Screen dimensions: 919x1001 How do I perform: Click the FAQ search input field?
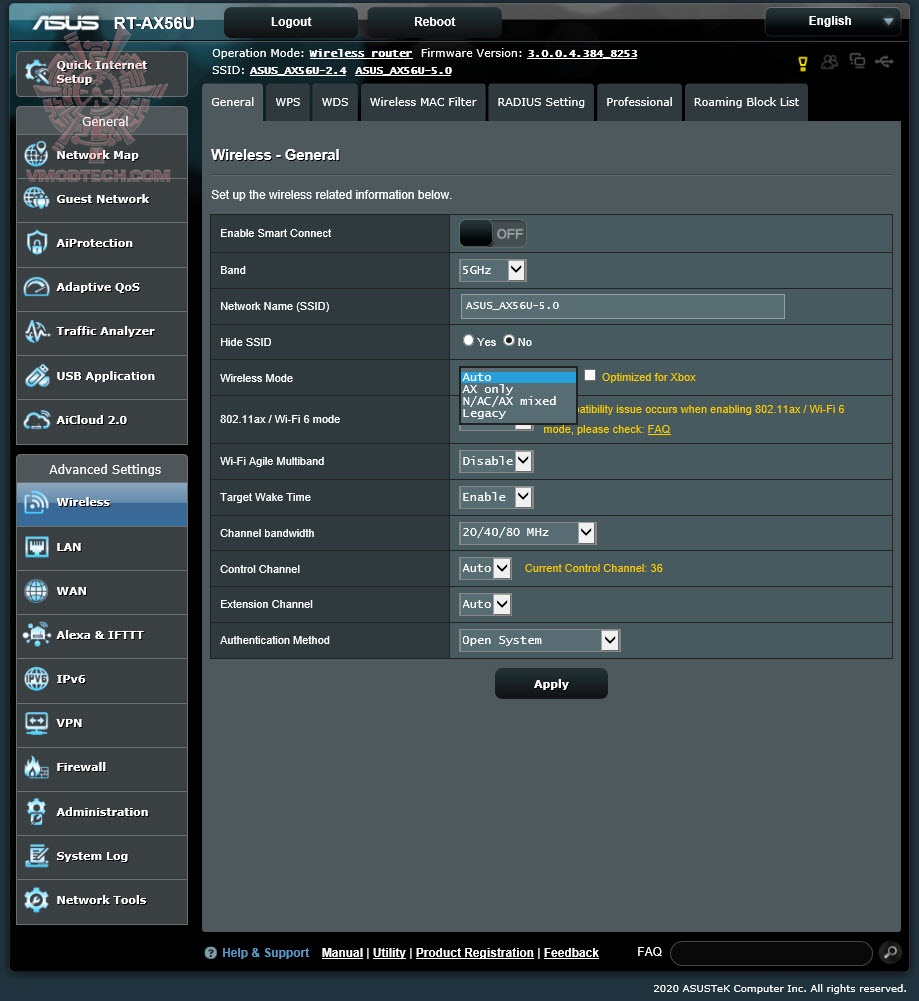tap(772, 953)
